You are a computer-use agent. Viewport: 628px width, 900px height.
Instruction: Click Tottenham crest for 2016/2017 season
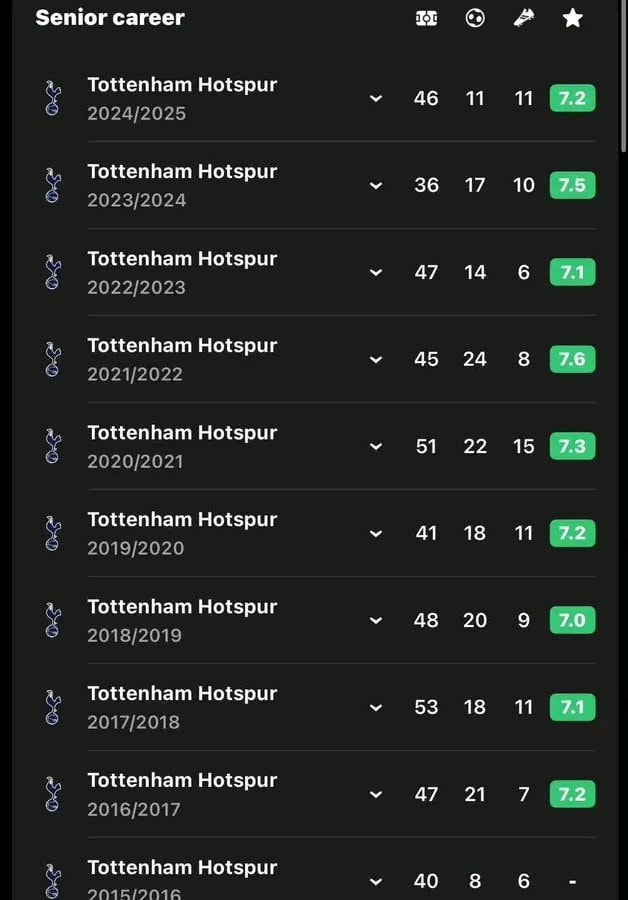(53, 794)
